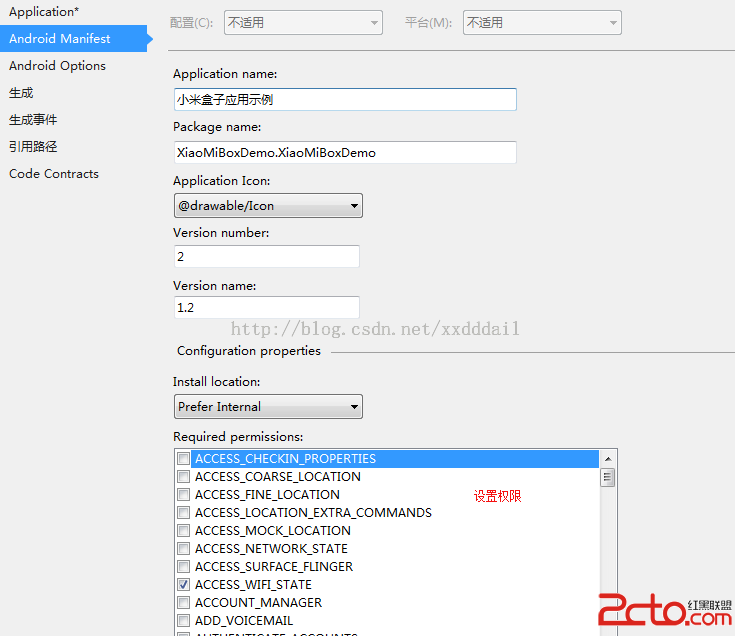735x636 pixels.
Task: Check ACCESS_COARSE_LOCATION permission
Action: coord(183,477)
